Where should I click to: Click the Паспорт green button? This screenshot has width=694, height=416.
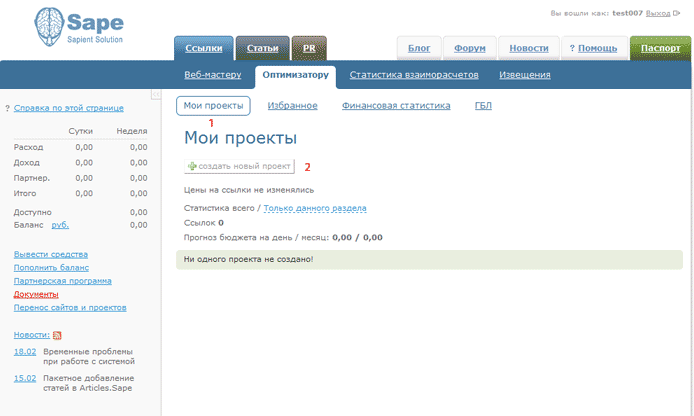660,48
